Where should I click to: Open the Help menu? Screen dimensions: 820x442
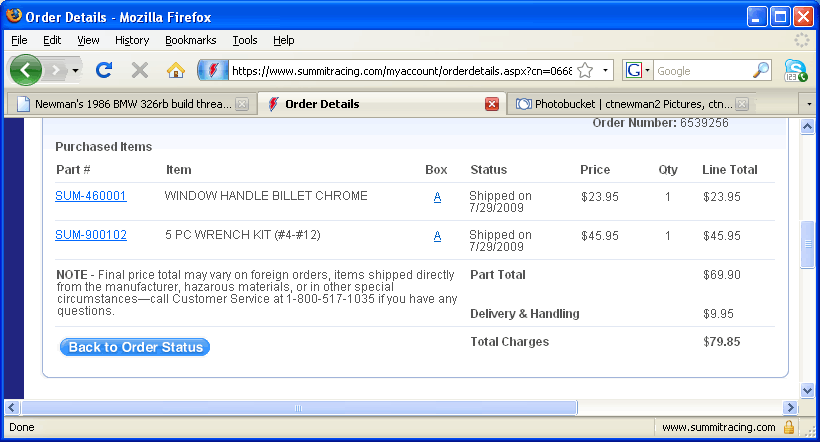[x=283, y=40]
